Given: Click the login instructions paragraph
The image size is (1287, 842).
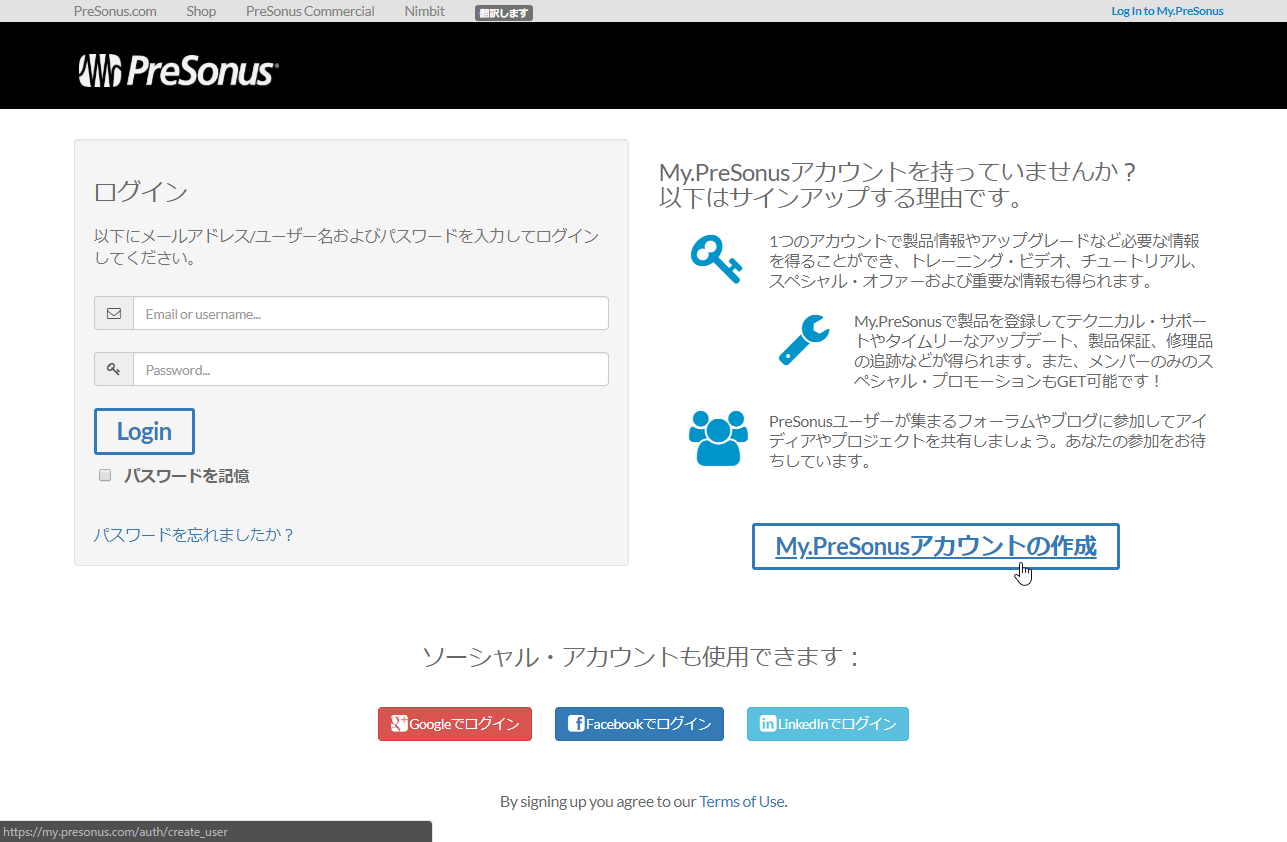Looking at the screenshot, I should point(346,246).
